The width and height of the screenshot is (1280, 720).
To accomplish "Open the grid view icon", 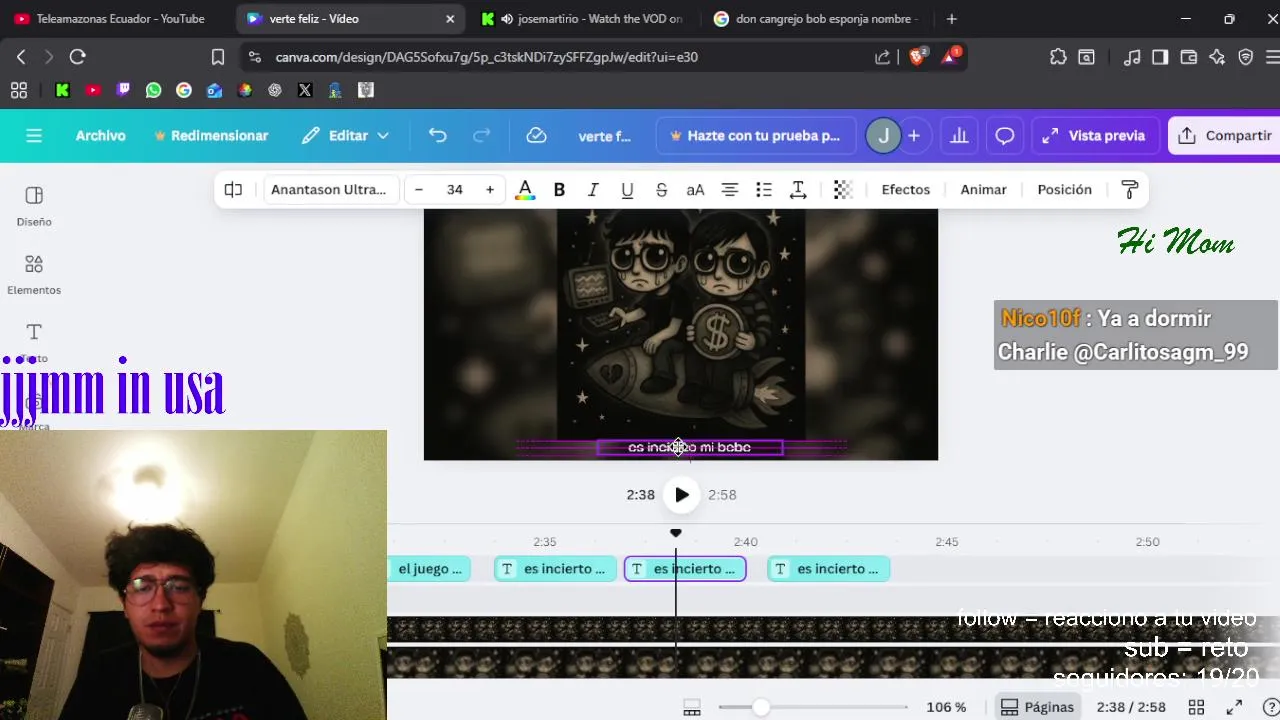I will point(1196,707).
